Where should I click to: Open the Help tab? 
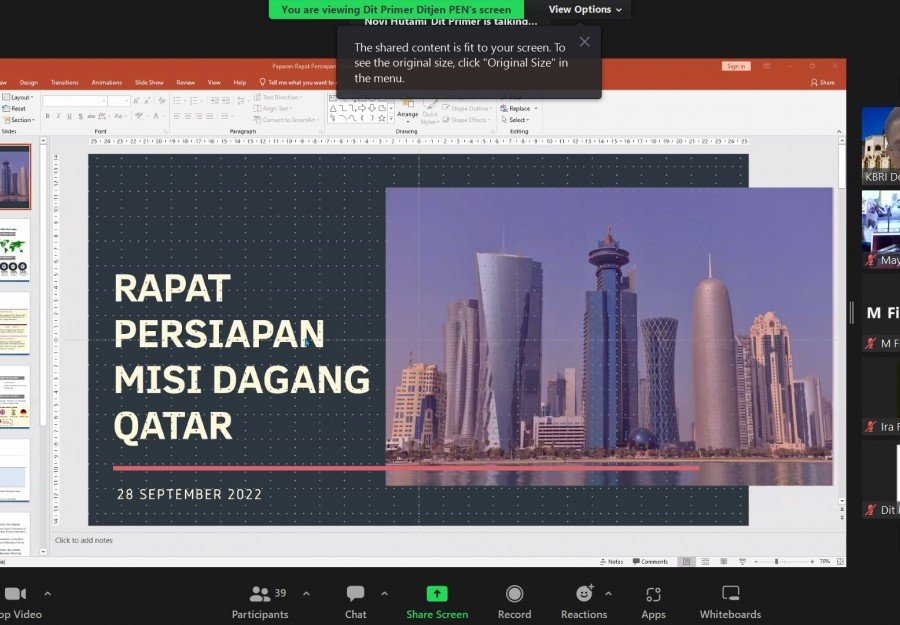click(x=240, y=83)
